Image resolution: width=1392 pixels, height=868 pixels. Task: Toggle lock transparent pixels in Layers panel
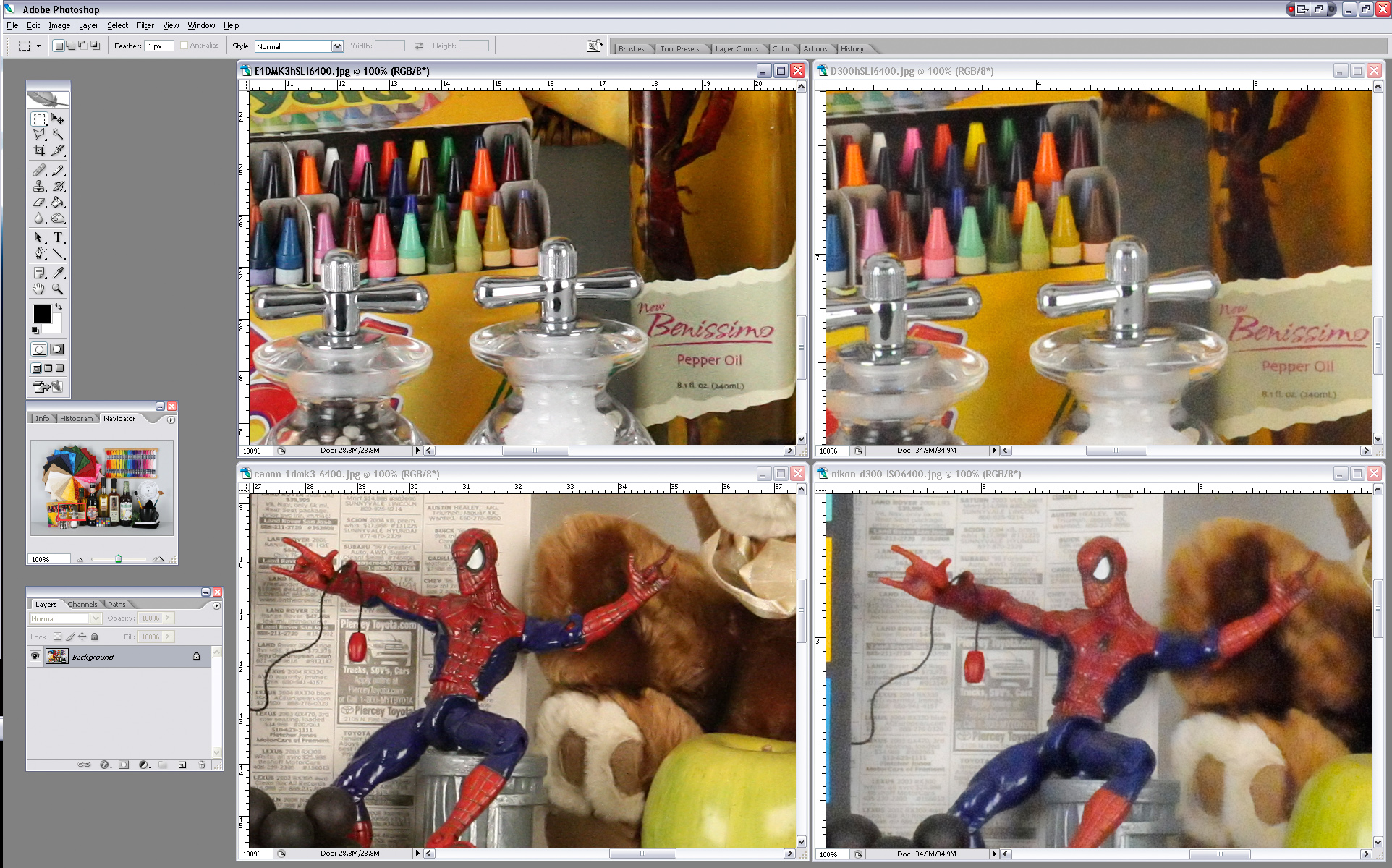coord(57,637)
